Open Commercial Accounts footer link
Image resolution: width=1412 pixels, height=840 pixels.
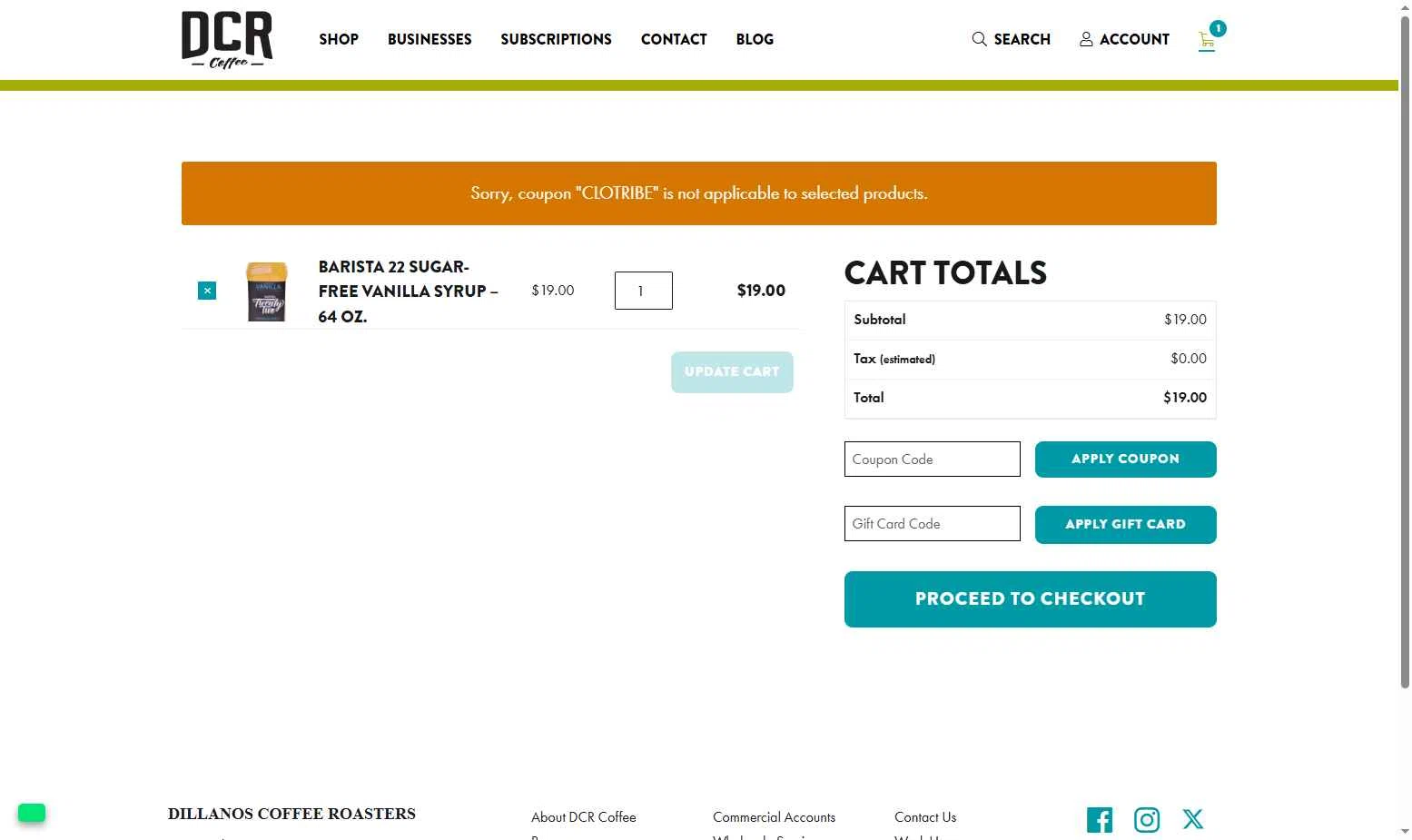[x=774, y=817]
